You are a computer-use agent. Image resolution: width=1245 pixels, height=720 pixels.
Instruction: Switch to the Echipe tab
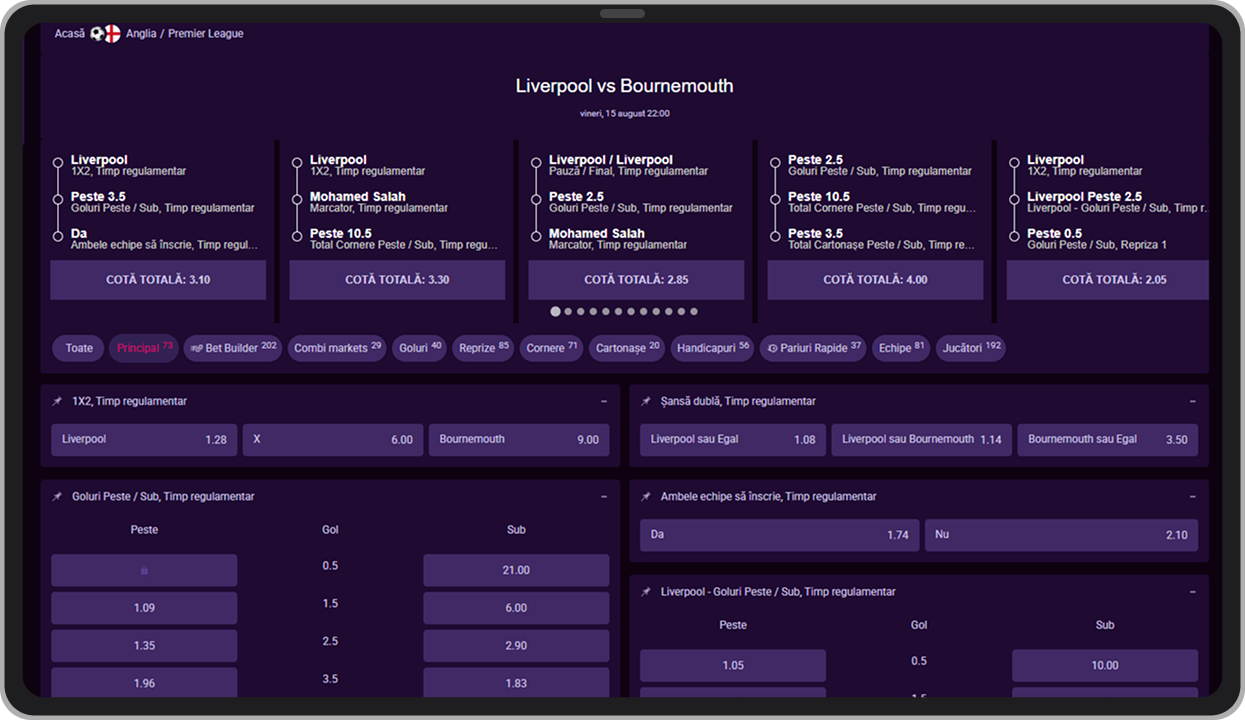[901, 348]
